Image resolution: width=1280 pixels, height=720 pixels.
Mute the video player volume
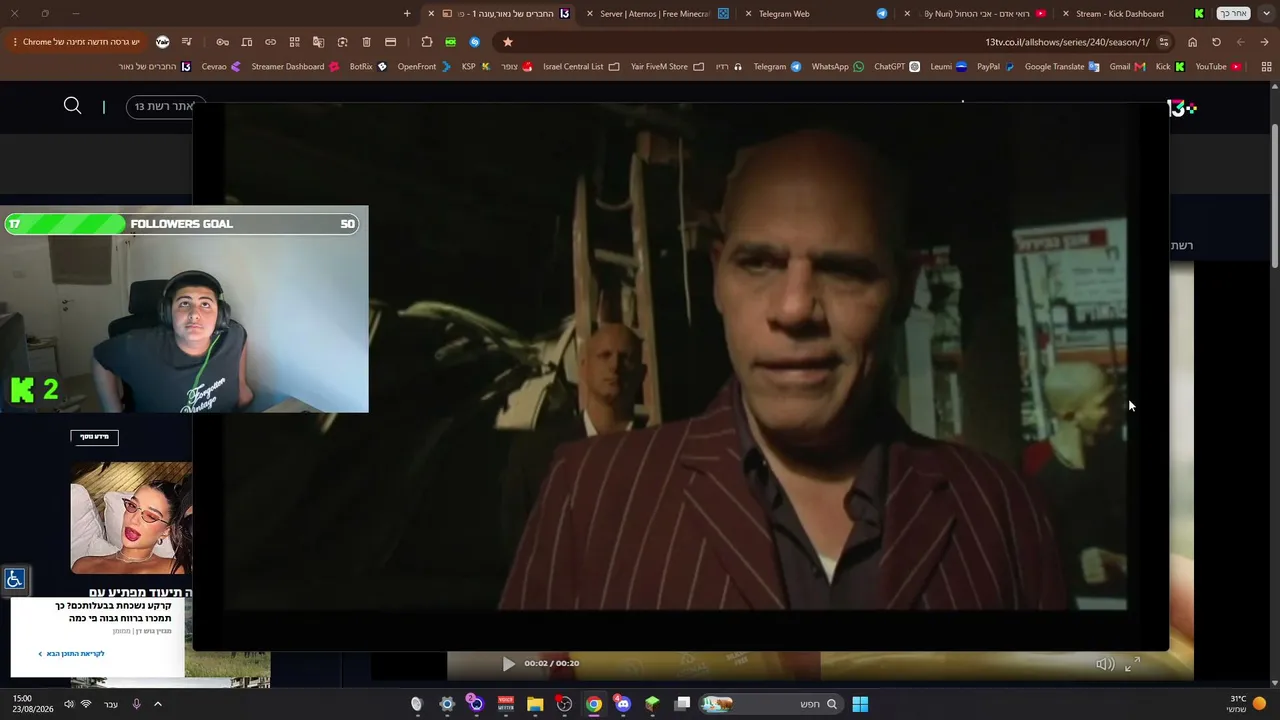(1104, 664)
